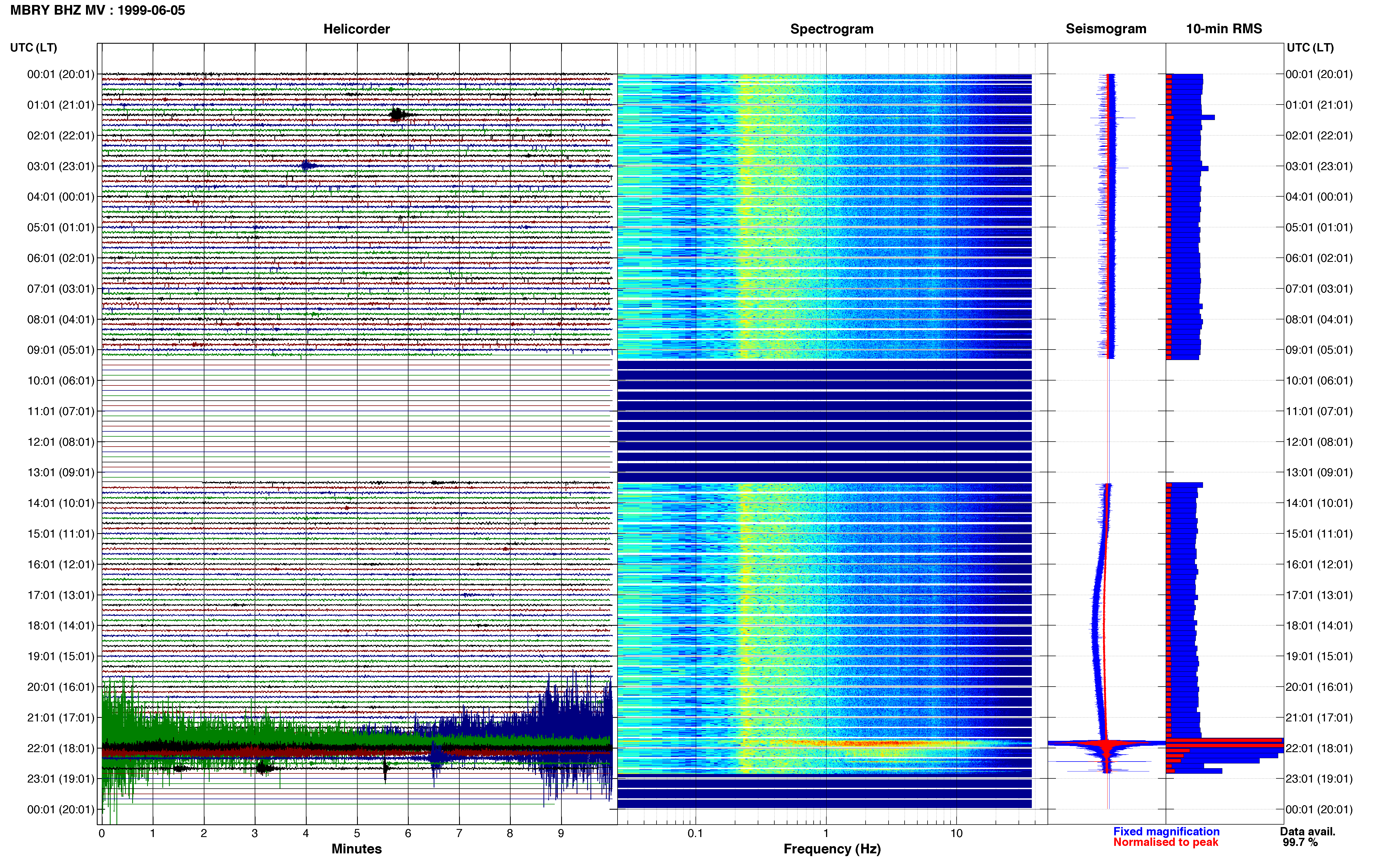
Task: Click the 1 Hz frequency tick label
Action: (x=826, y=833)
